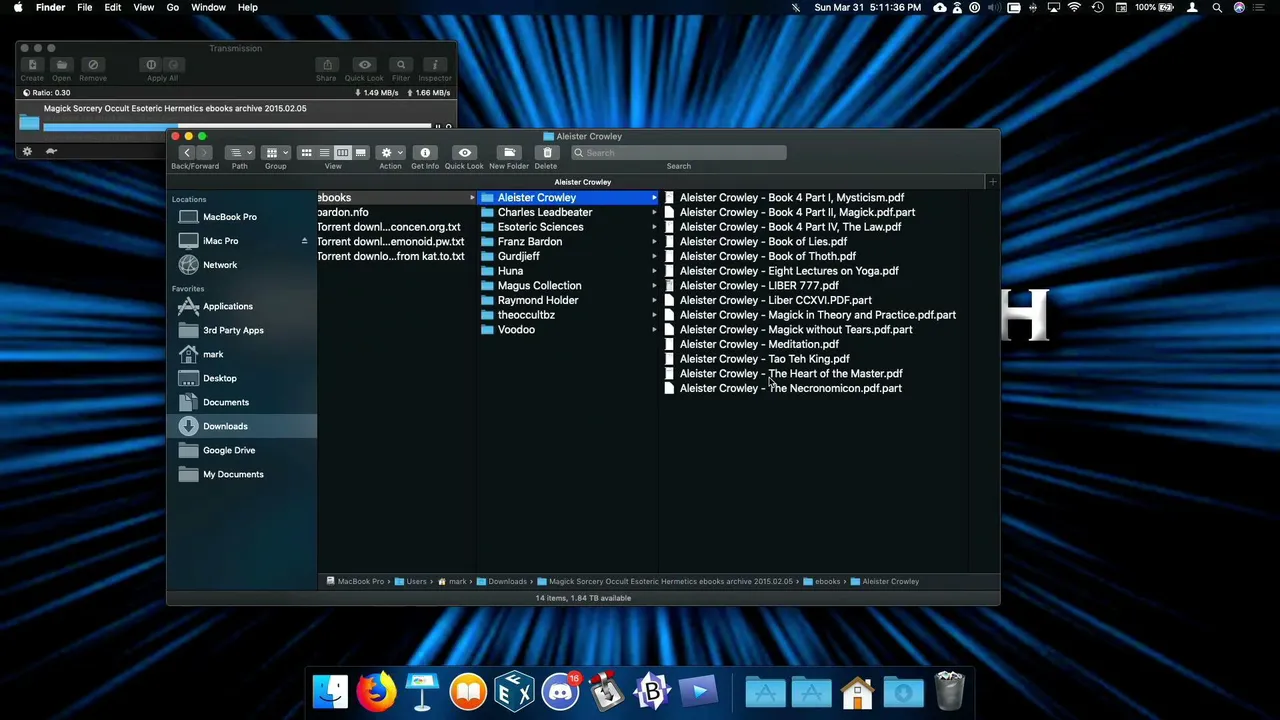Viewport: 1280px width, 720px height.
Task: Click Downloads in the path bar
Action: 501,581
